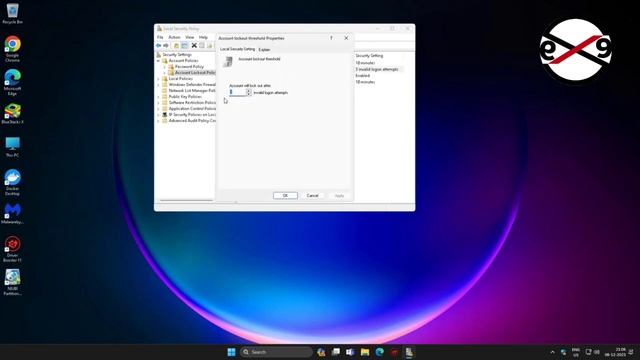
Task: Select the Malwarebytes desktop shortcut
Action: point(12,214)
